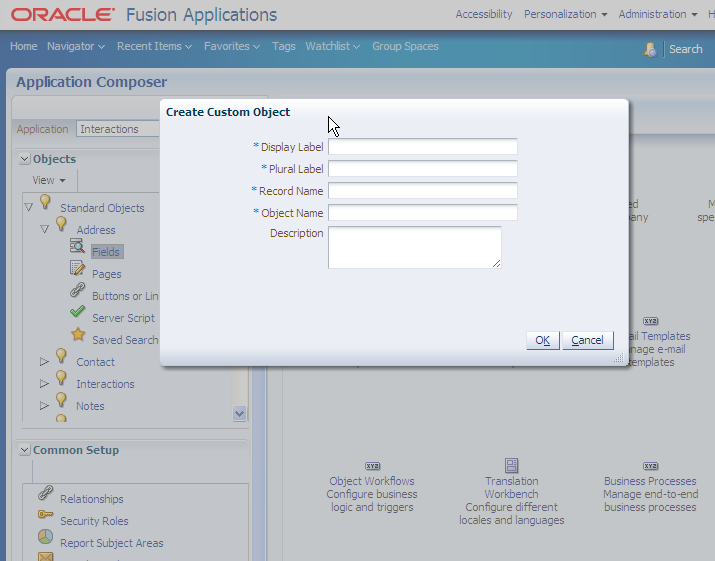Click the Business Processes icon
Image resolution: width=715 pixels, height=561 pixels.
[x=651, y=466]
